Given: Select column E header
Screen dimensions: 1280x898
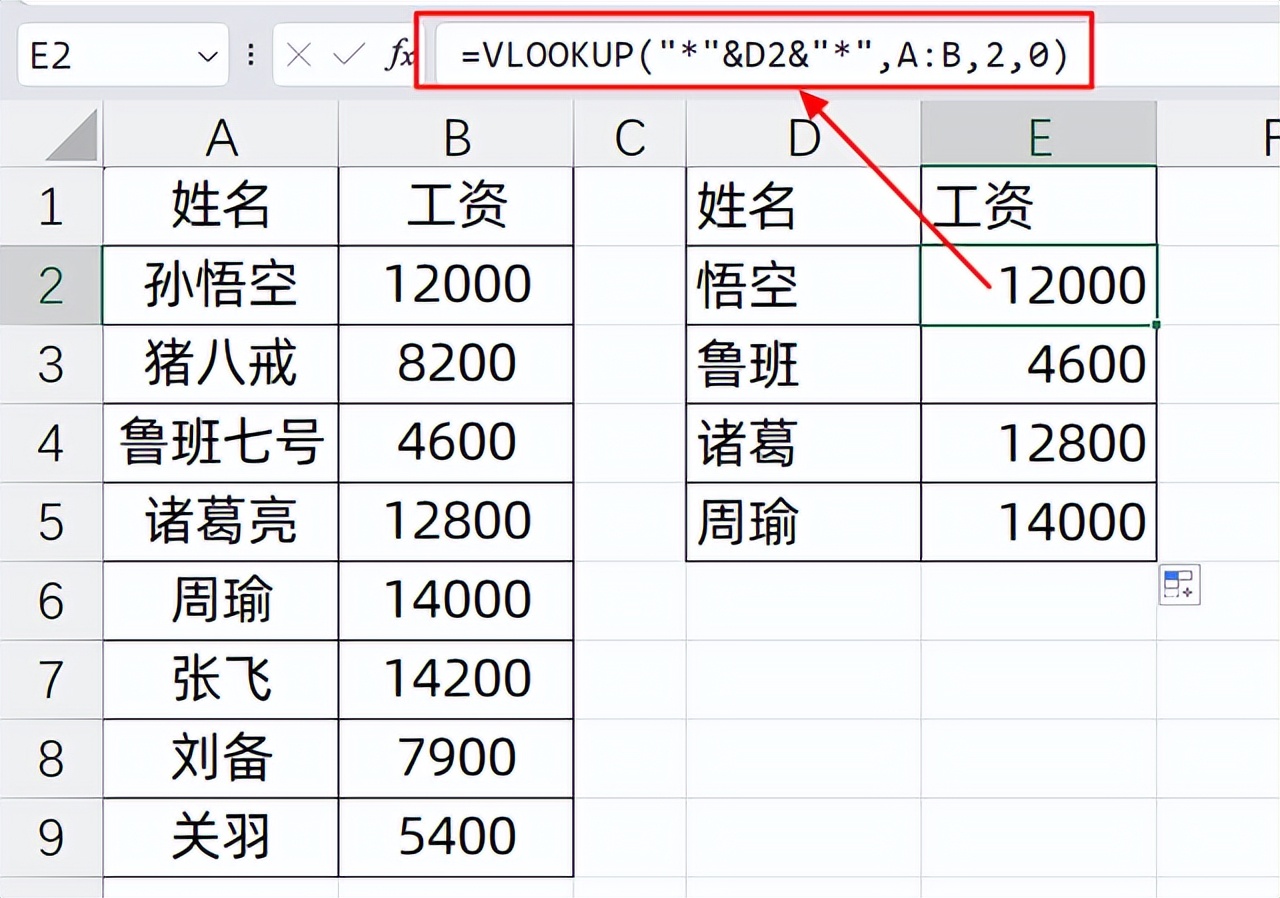Looking at the screenshot, I should pyautogui.click(x=1039, y=136).
